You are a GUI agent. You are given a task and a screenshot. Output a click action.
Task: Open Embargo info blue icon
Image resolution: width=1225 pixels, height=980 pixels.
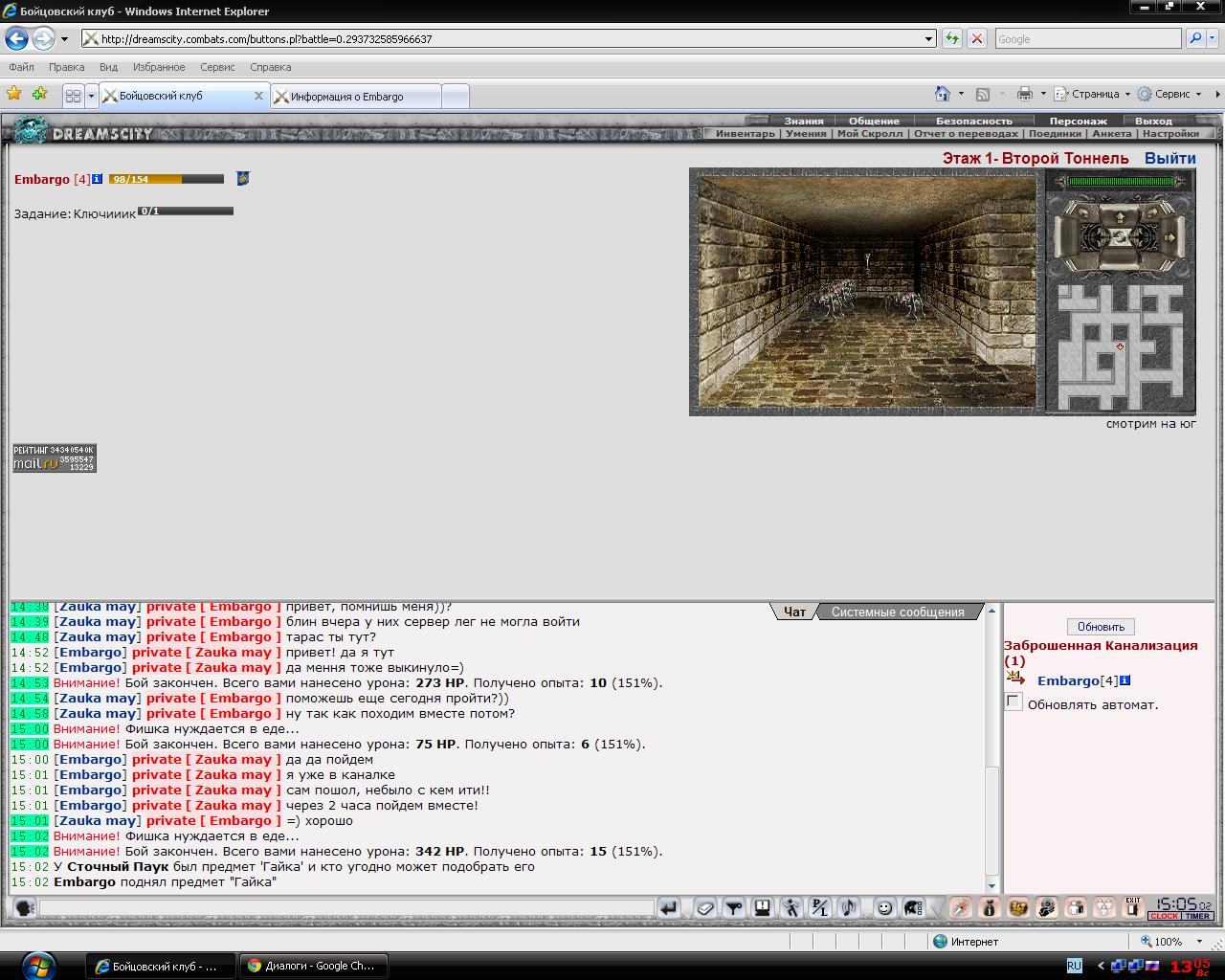click(x=98, y=179)
